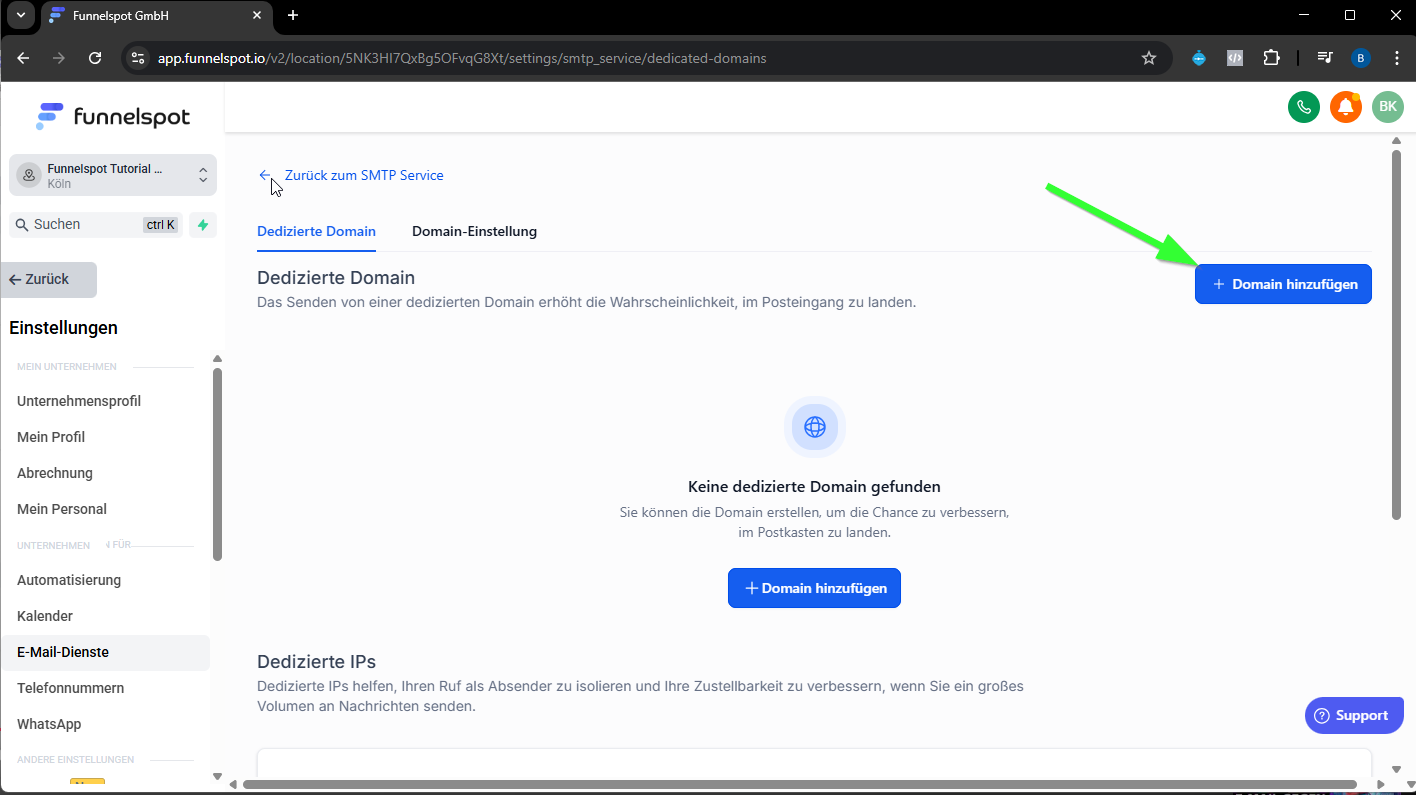Viewport: 1416px width, 795px height.
Task: Reload the page
Action: pyautogui.click(x=95, y=58)
